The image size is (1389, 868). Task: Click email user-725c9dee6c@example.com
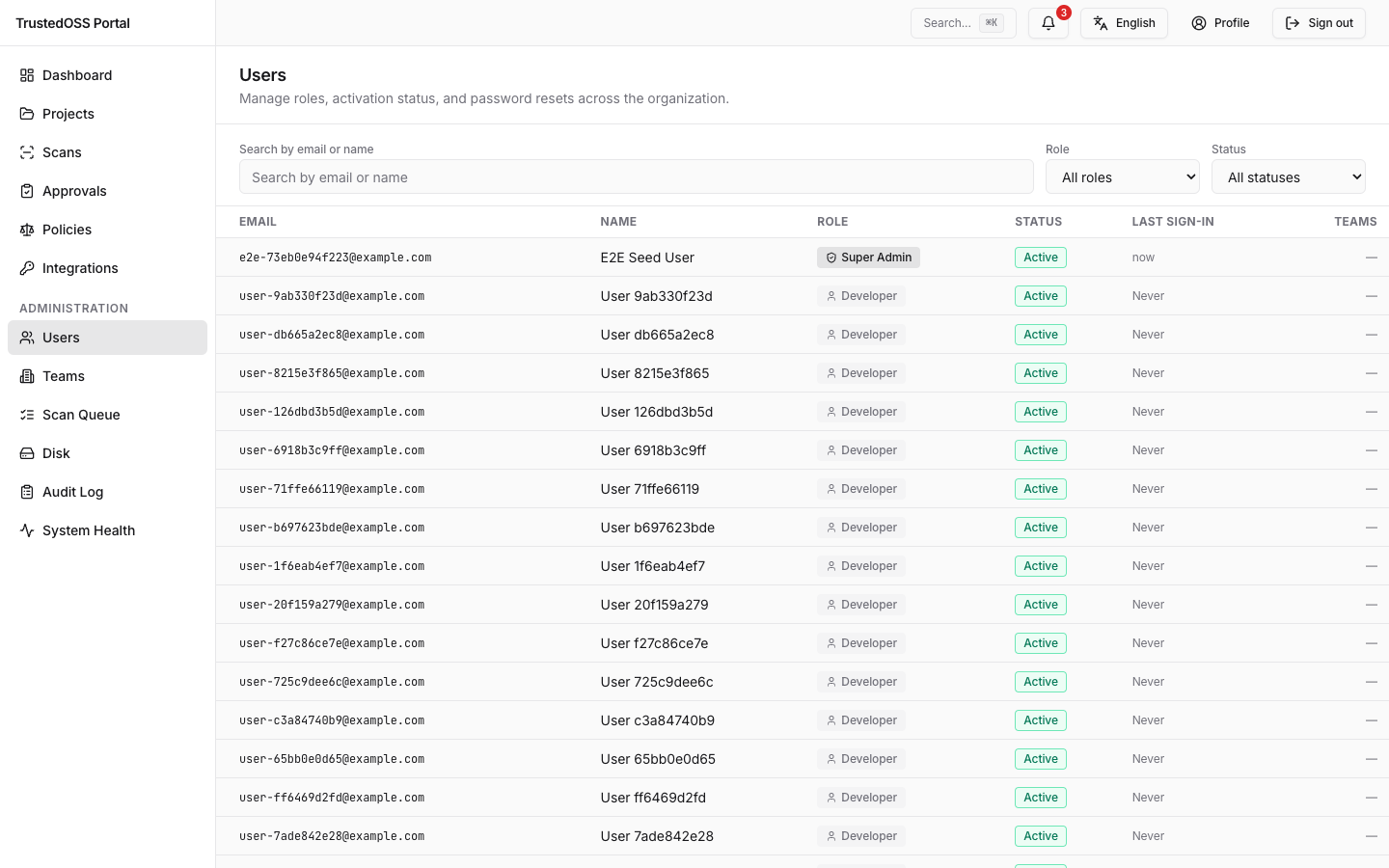(x=332, y=682)
